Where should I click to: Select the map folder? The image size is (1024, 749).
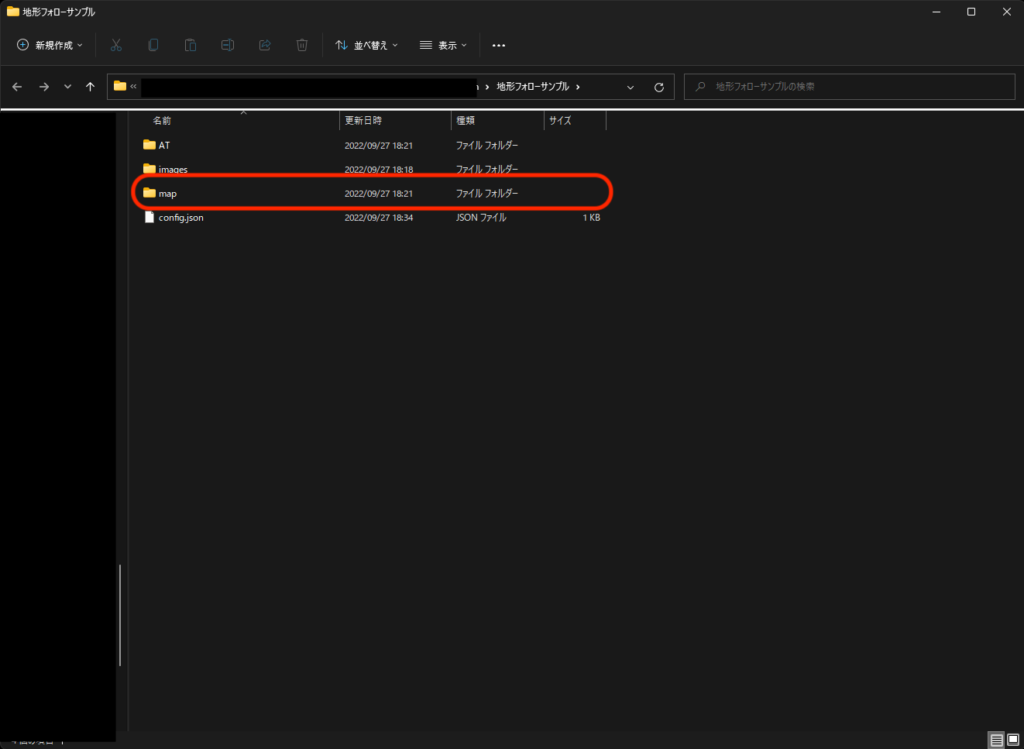coord(167,193)
